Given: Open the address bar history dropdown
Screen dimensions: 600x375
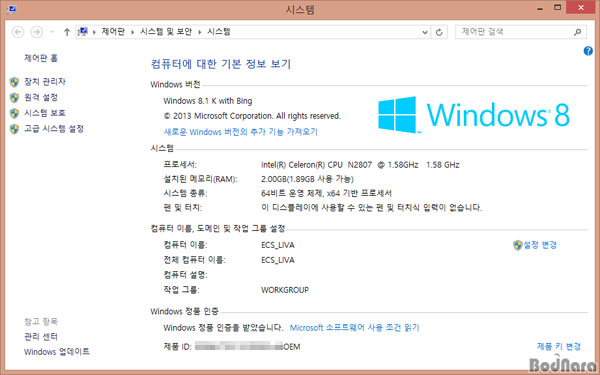Looking at the screenshot, I should [425, 32].
